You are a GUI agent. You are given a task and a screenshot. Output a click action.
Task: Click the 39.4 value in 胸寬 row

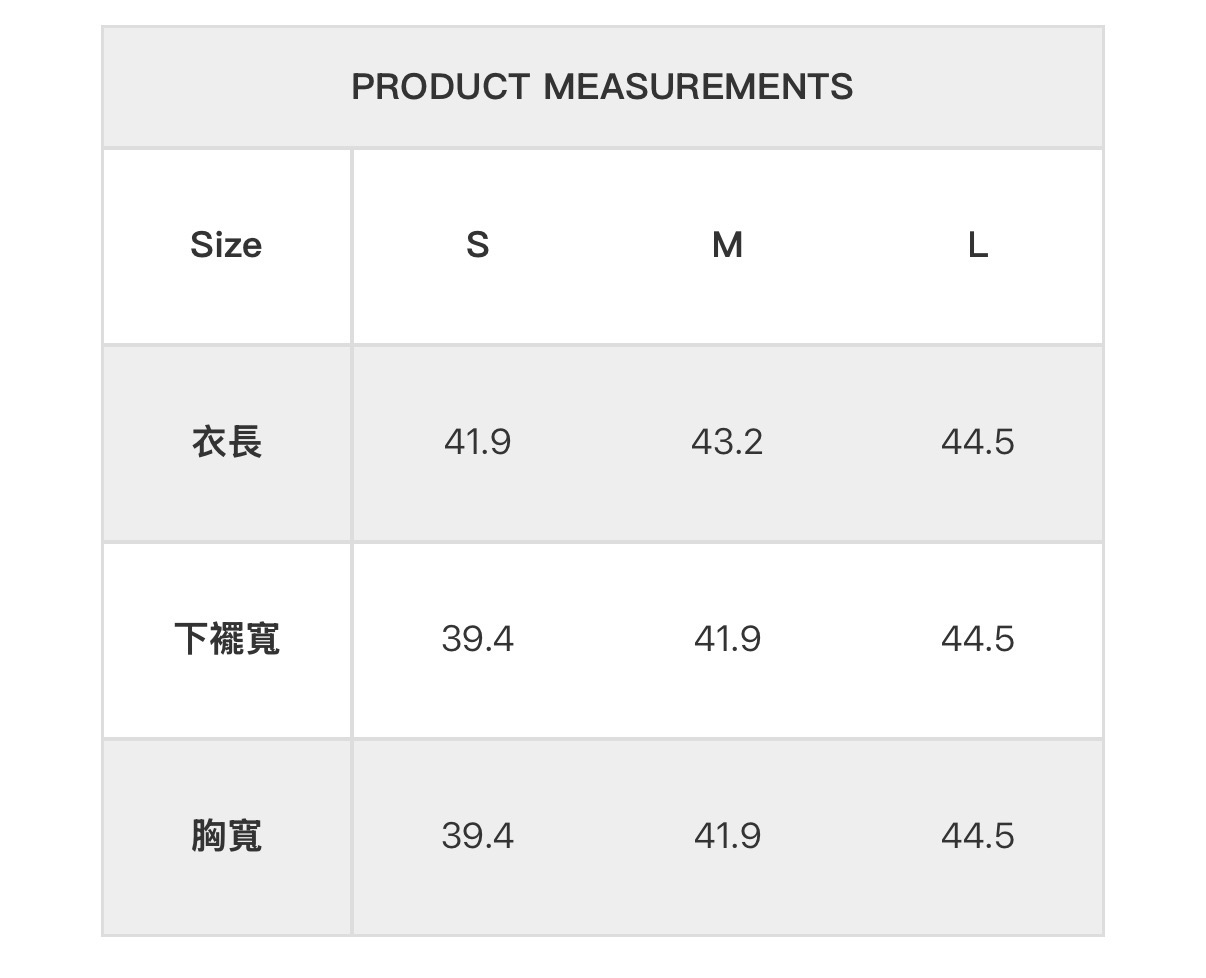click(x=477, y=835)
